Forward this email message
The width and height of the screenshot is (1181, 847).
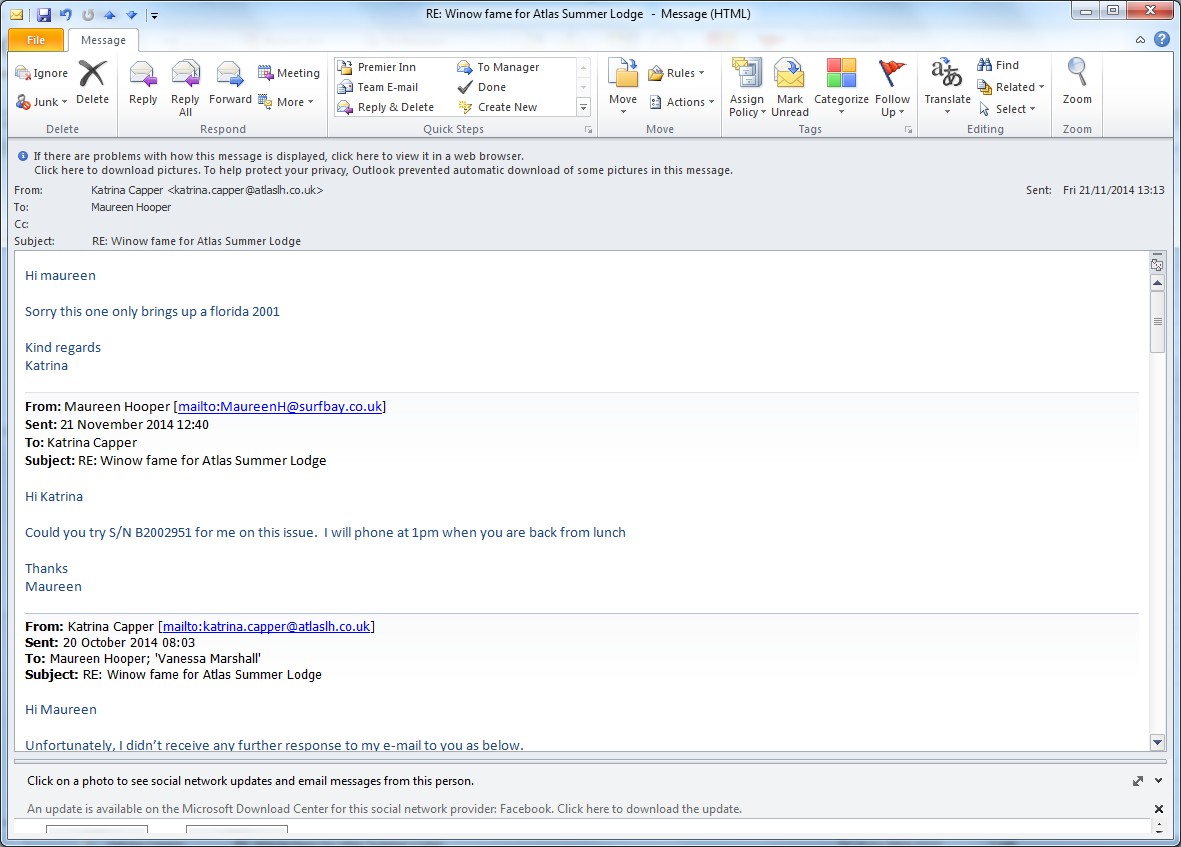click(x=230, y=83)
